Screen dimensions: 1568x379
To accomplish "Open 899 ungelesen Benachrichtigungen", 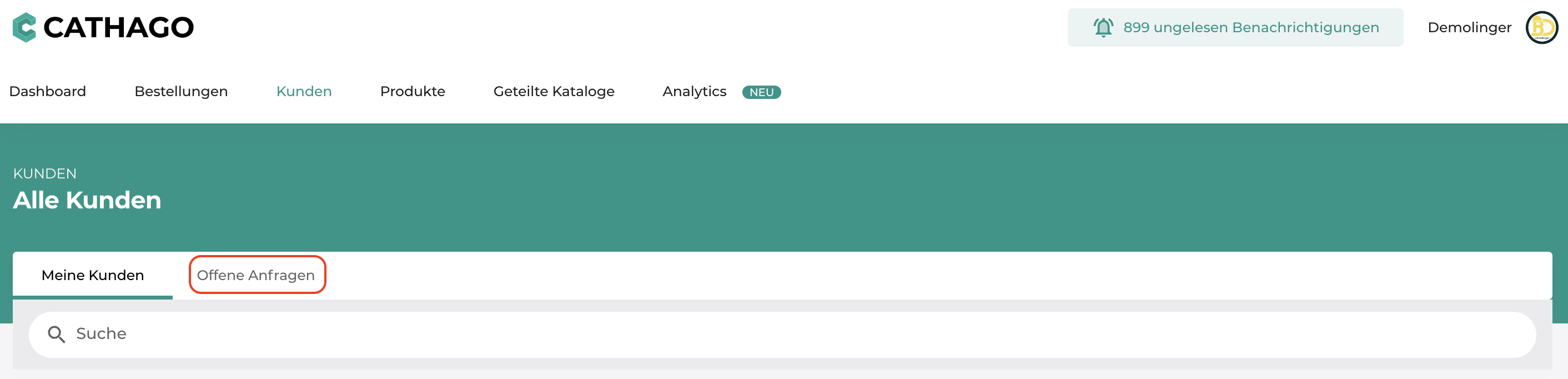I will point(1235,27).
